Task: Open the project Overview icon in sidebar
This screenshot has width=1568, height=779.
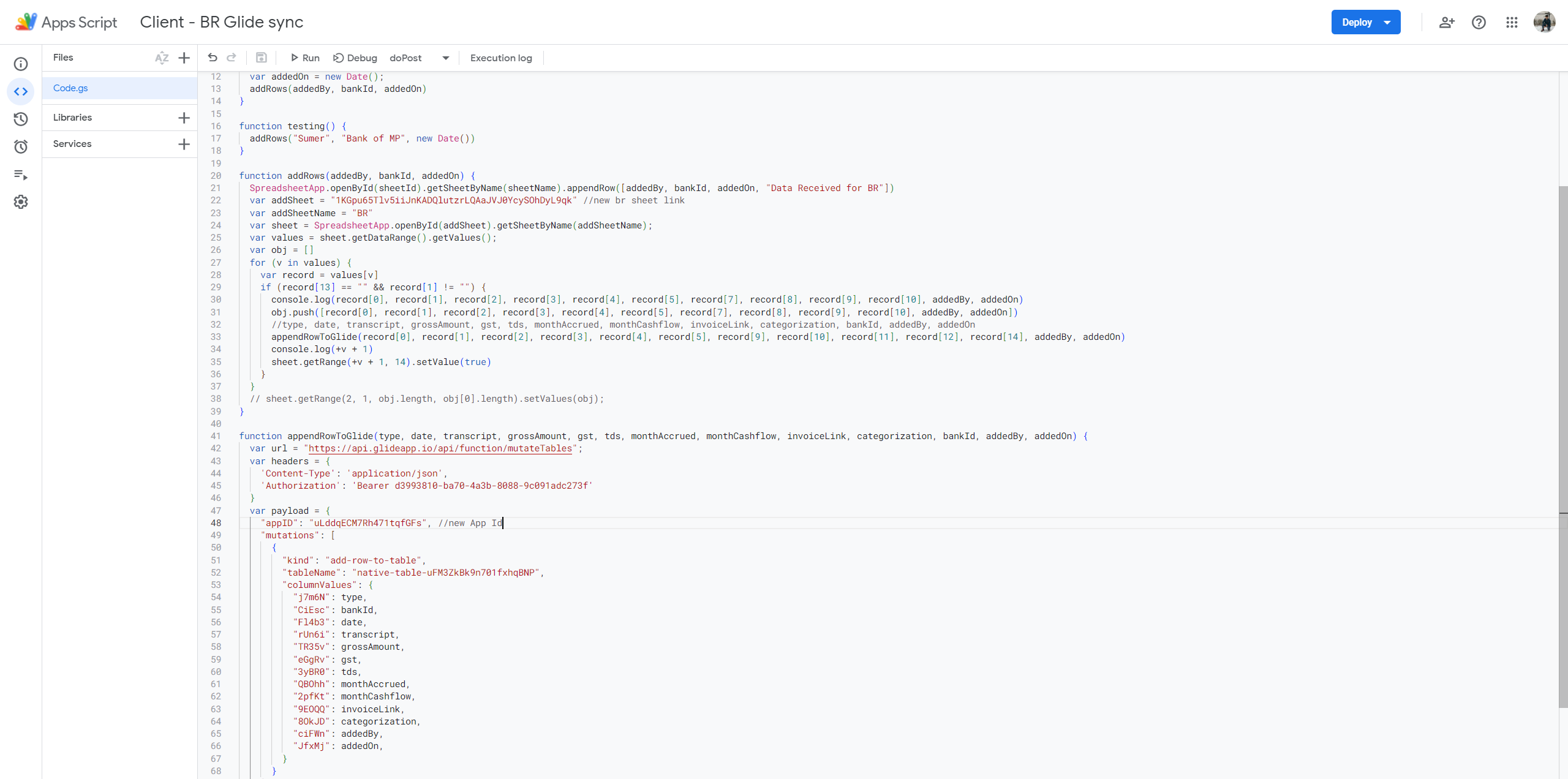Action: pos(21,64)
